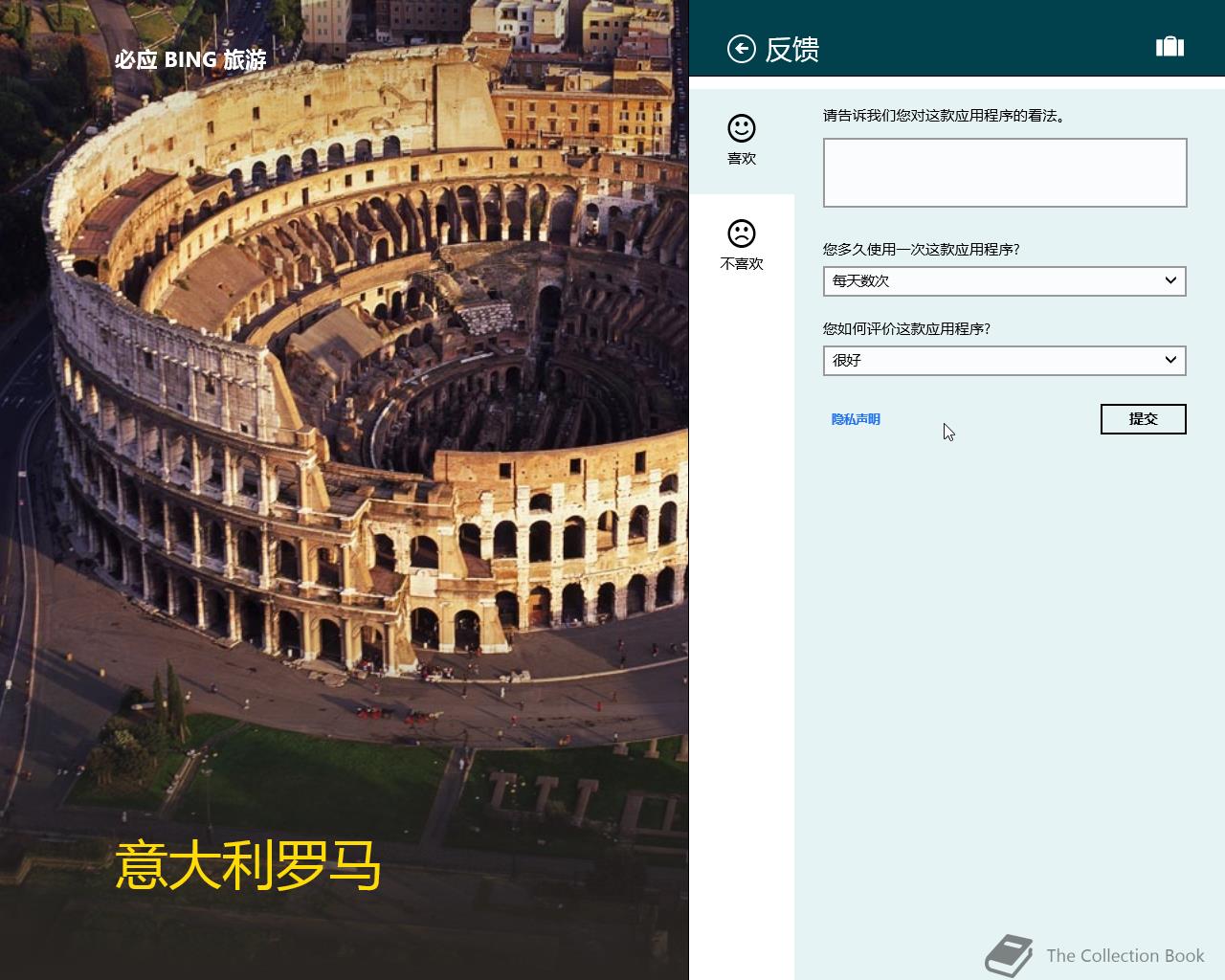This screenshot has height=980, width=1225.
Task: Click the 意大利罗马 destination title
Action: coord(249,865)
